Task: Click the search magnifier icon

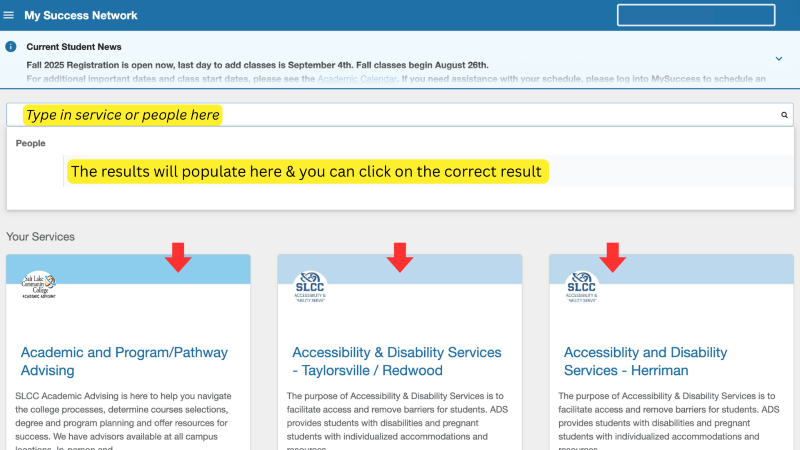Action: [x=784, y=115]
